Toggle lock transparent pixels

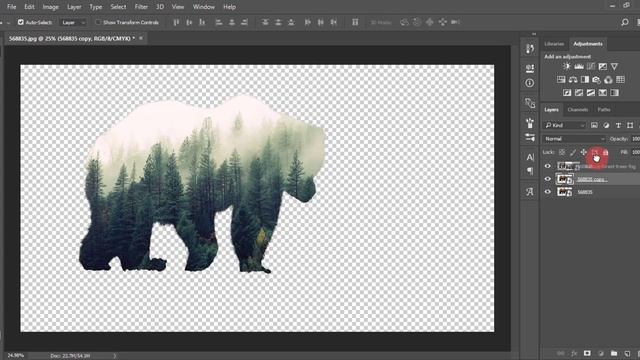pos(562,152)
